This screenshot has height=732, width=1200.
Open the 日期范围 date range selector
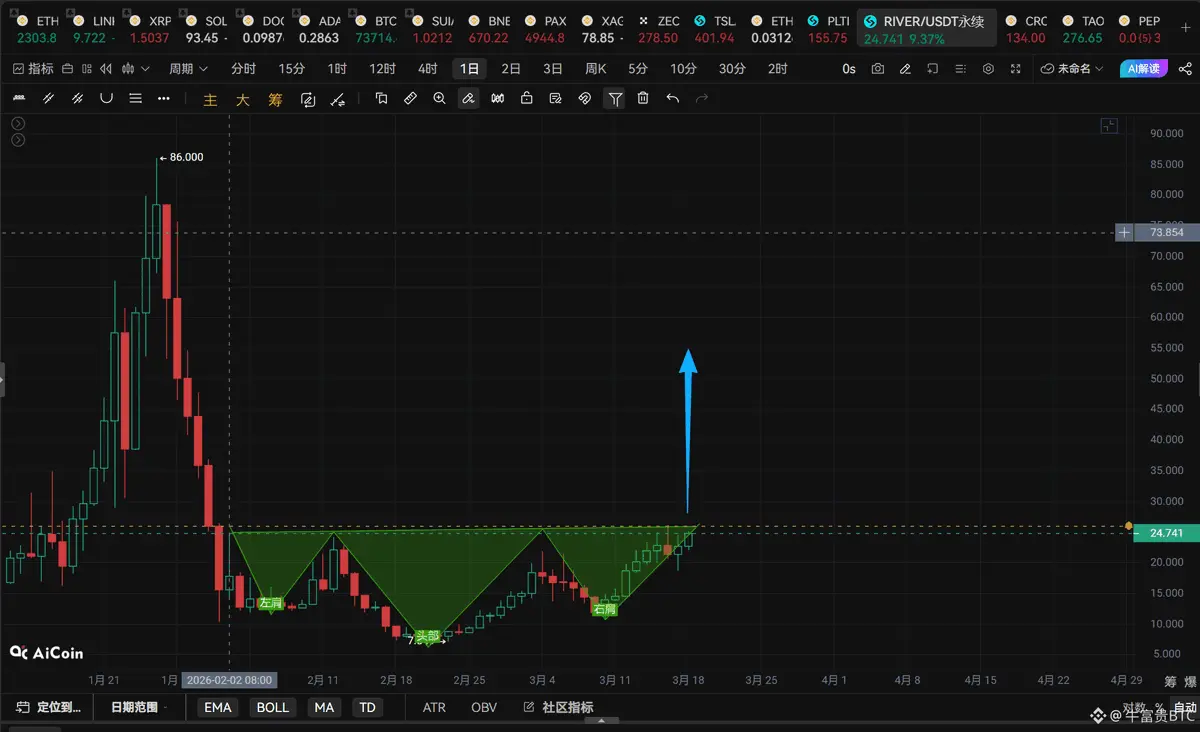(x=137, y=707)
